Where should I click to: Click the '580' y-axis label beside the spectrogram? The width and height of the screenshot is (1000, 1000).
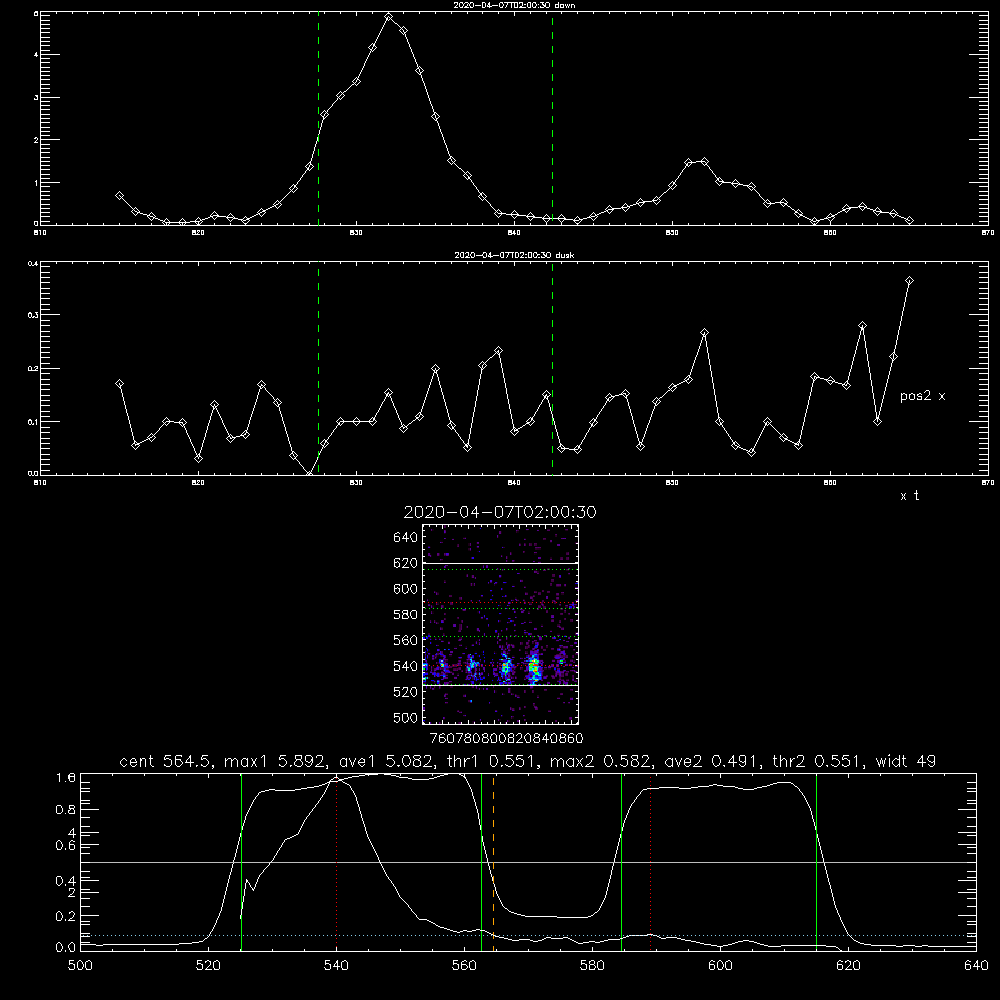pyautogui.click(x=405, y=614)
